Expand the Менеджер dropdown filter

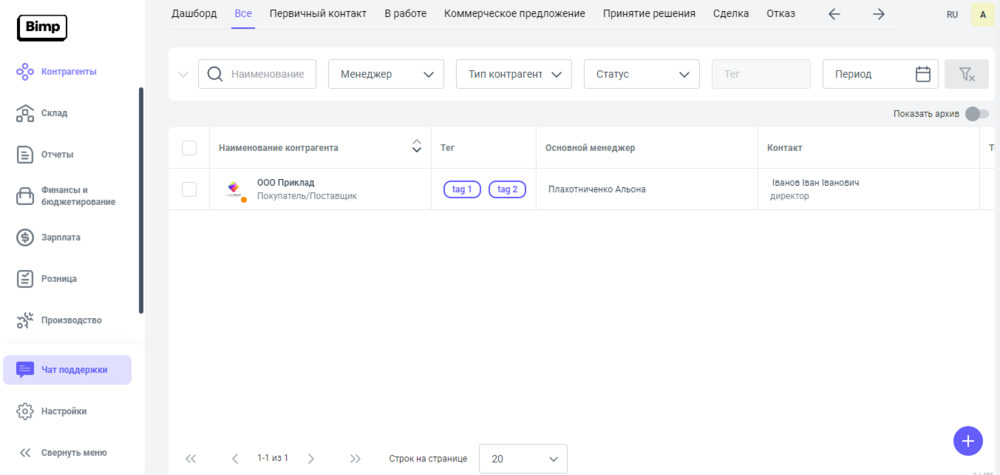point(386,74)
